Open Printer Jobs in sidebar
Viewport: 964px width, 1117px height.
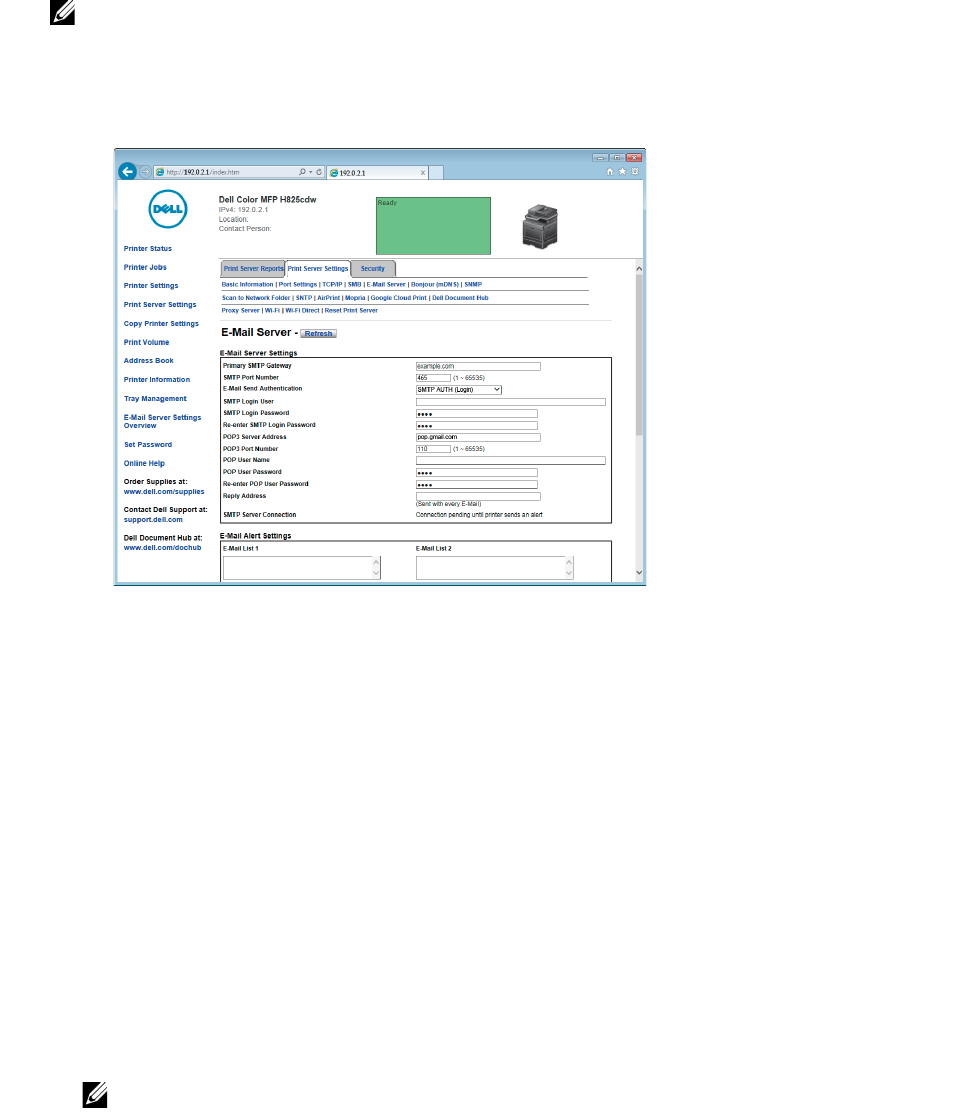click(145, 267)
